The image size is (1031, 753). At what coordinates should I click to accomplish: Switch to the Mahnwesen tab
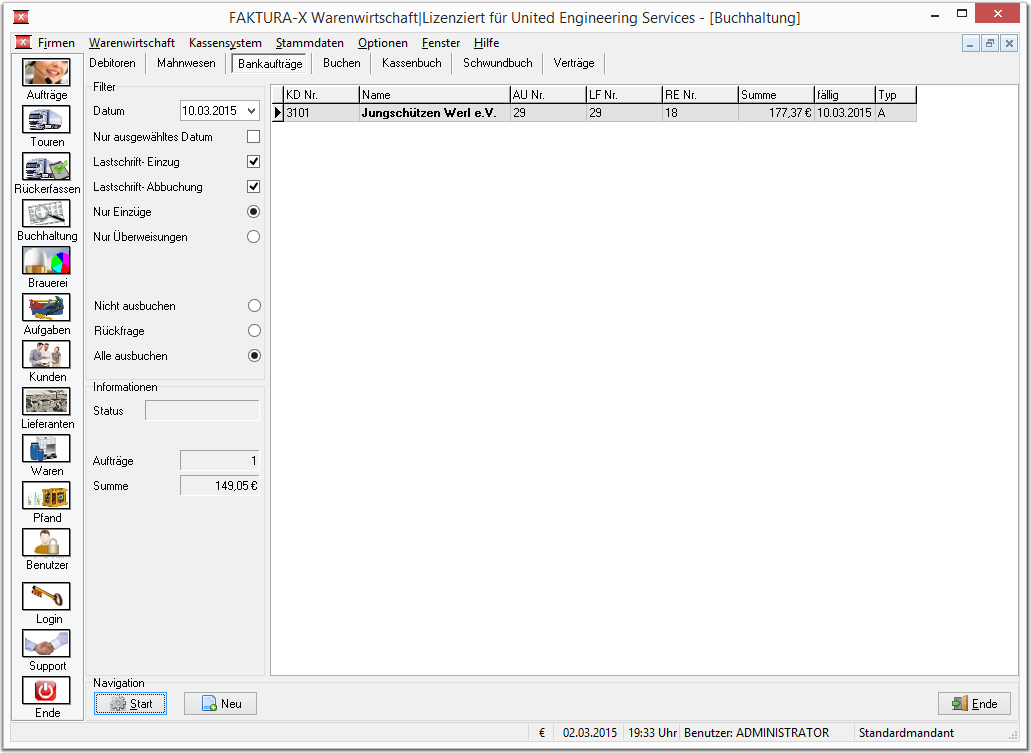click(x=186, y=63)
